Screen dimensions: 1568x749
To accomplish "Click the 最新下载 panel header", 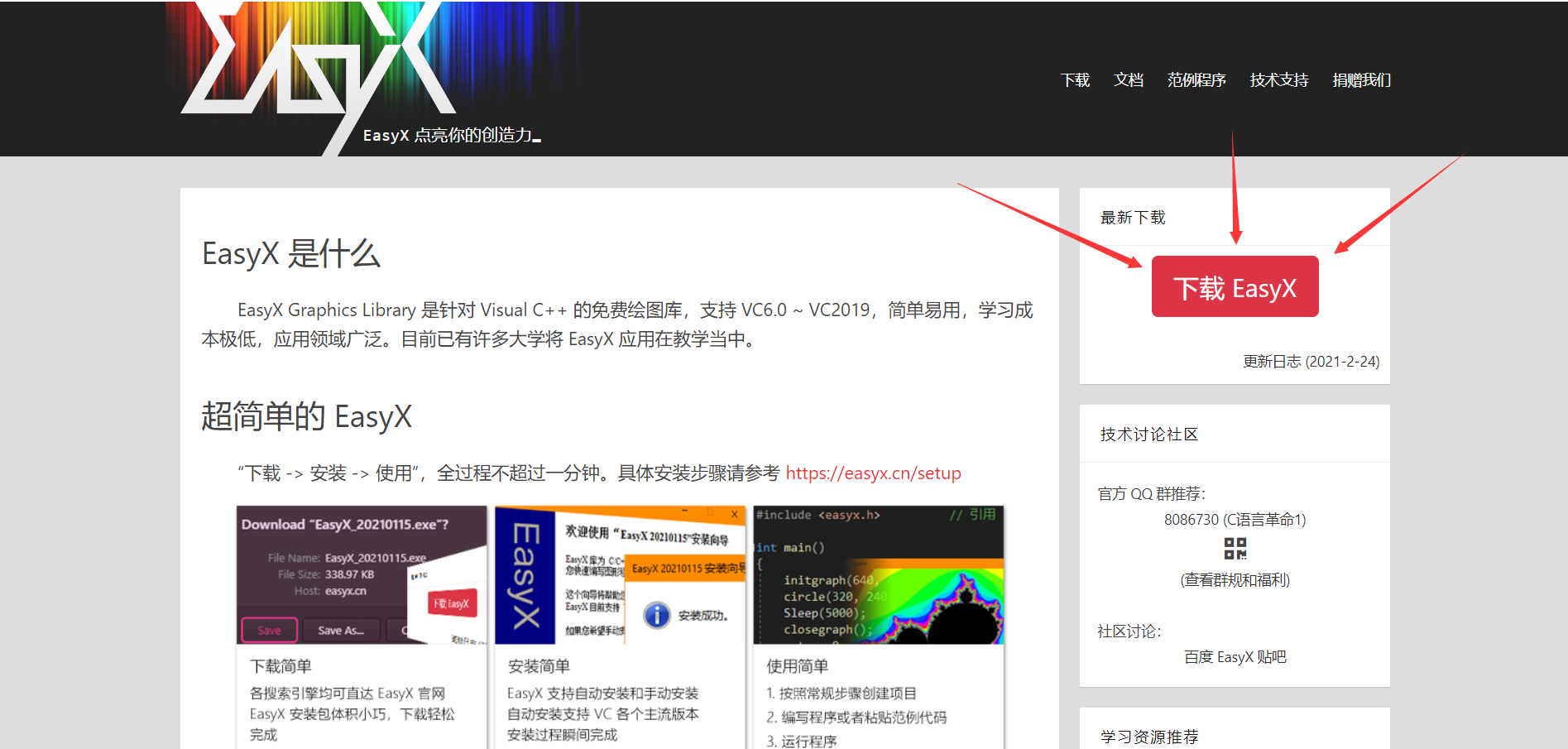I will 1132,217.
